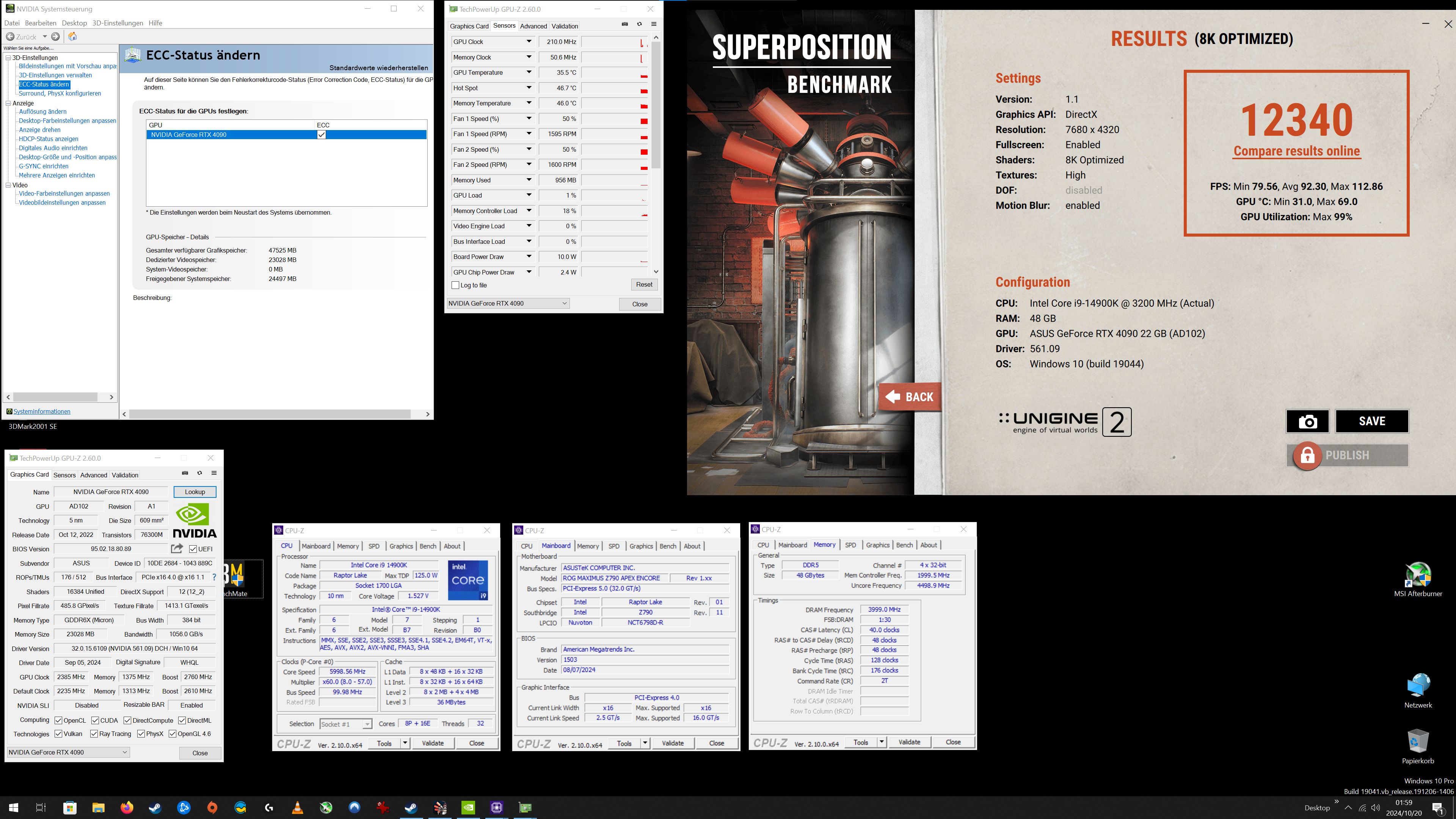
Task: Open the hamburger menu in GPU-Z Graphics Card window
Action: [x=214, y=473]
